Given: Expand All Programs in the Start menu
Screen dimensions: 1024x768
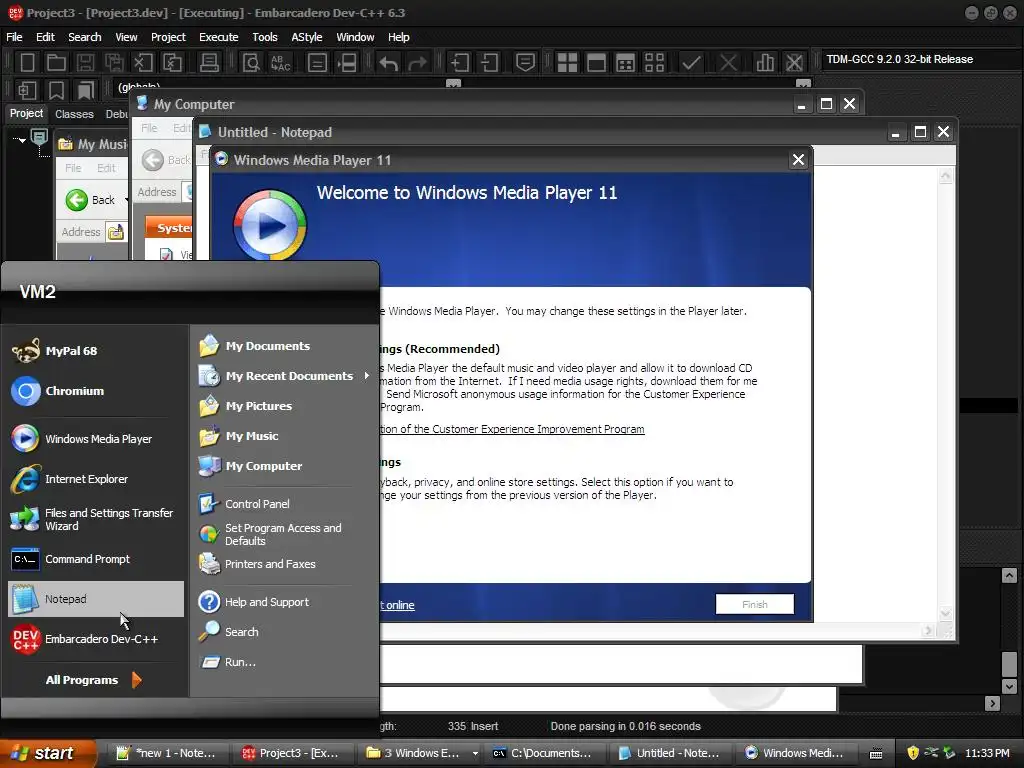Looking at the screenshot, I should coord(94,680).
